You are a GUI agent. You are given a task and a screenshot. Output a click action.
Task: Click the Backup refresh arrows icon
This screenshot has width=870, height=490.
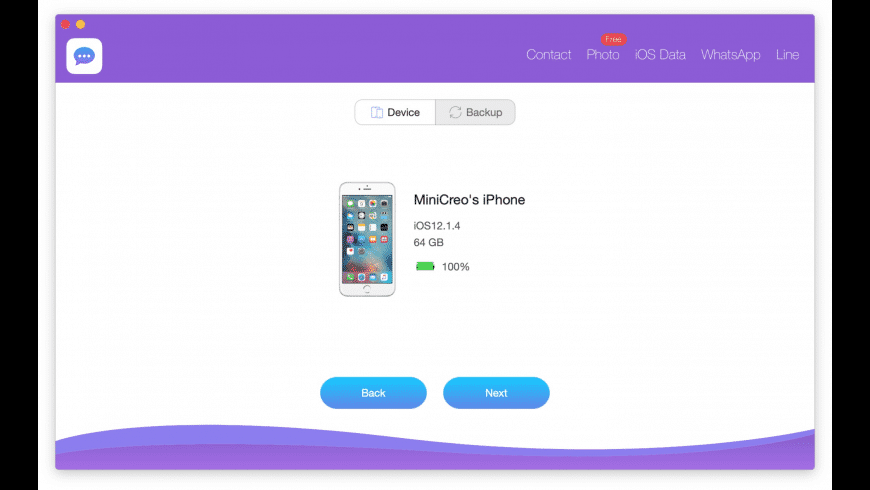[x=456, y=112]
